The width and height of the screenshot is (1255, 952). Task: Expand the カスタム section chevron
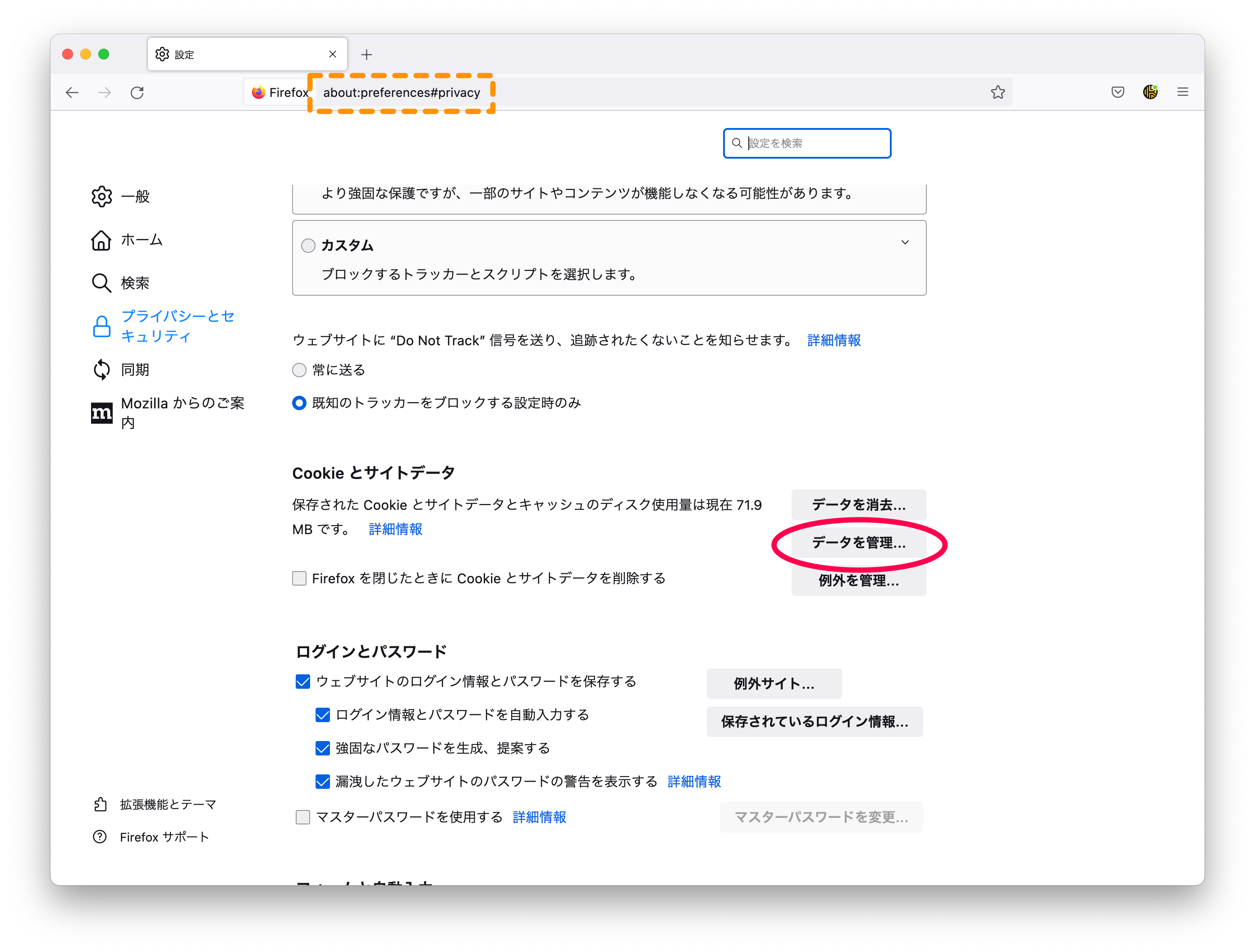point(906,242)
